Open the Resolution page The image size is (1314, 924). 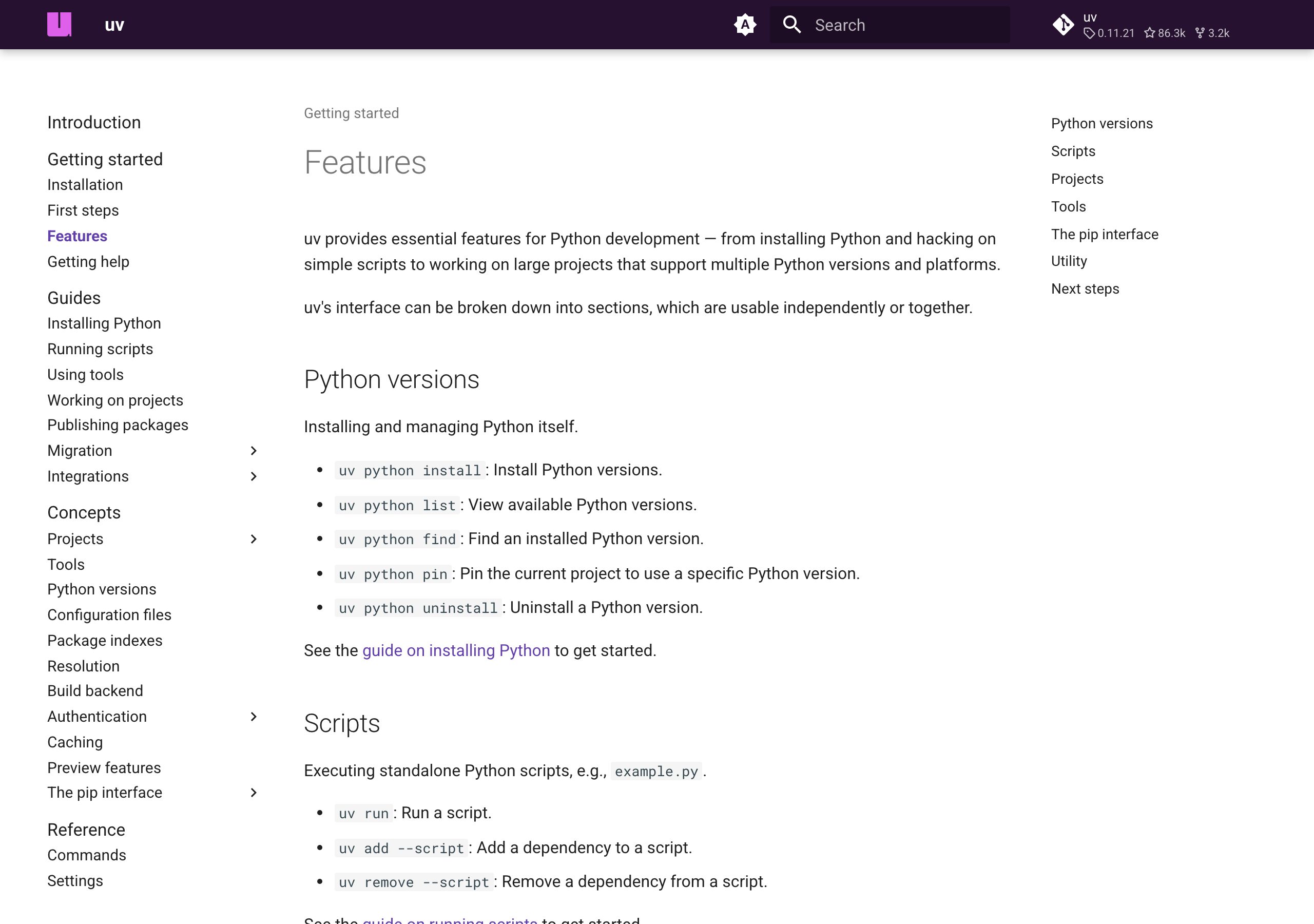(84, 666)
